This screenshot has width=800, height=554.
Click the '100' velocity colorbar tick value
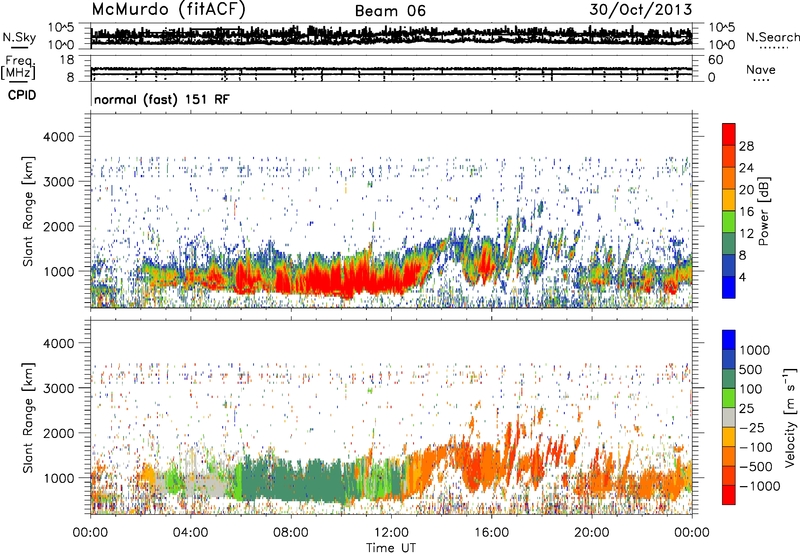pos(750,389)
